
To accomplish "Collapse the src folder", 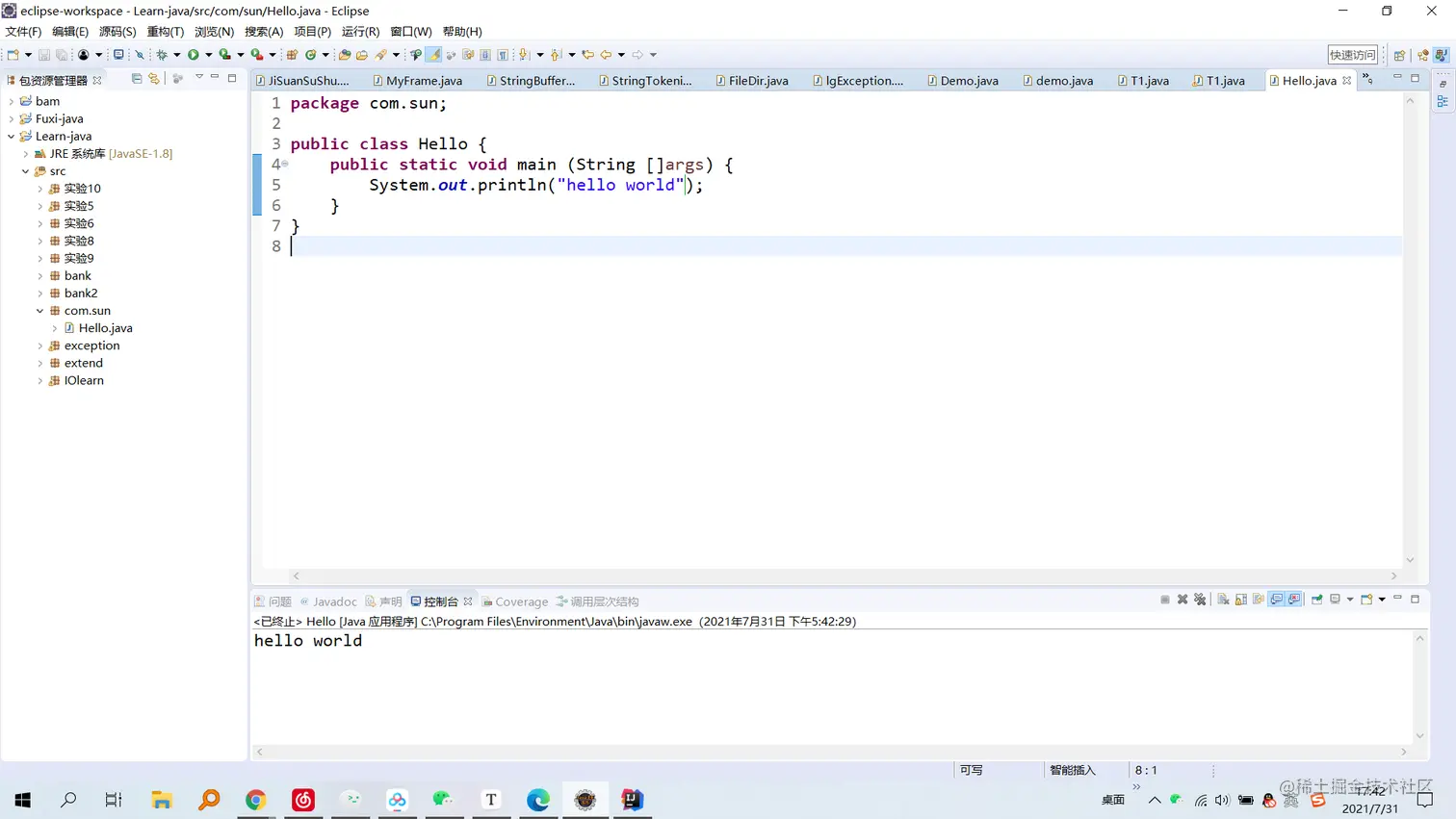I will [26, 171].
